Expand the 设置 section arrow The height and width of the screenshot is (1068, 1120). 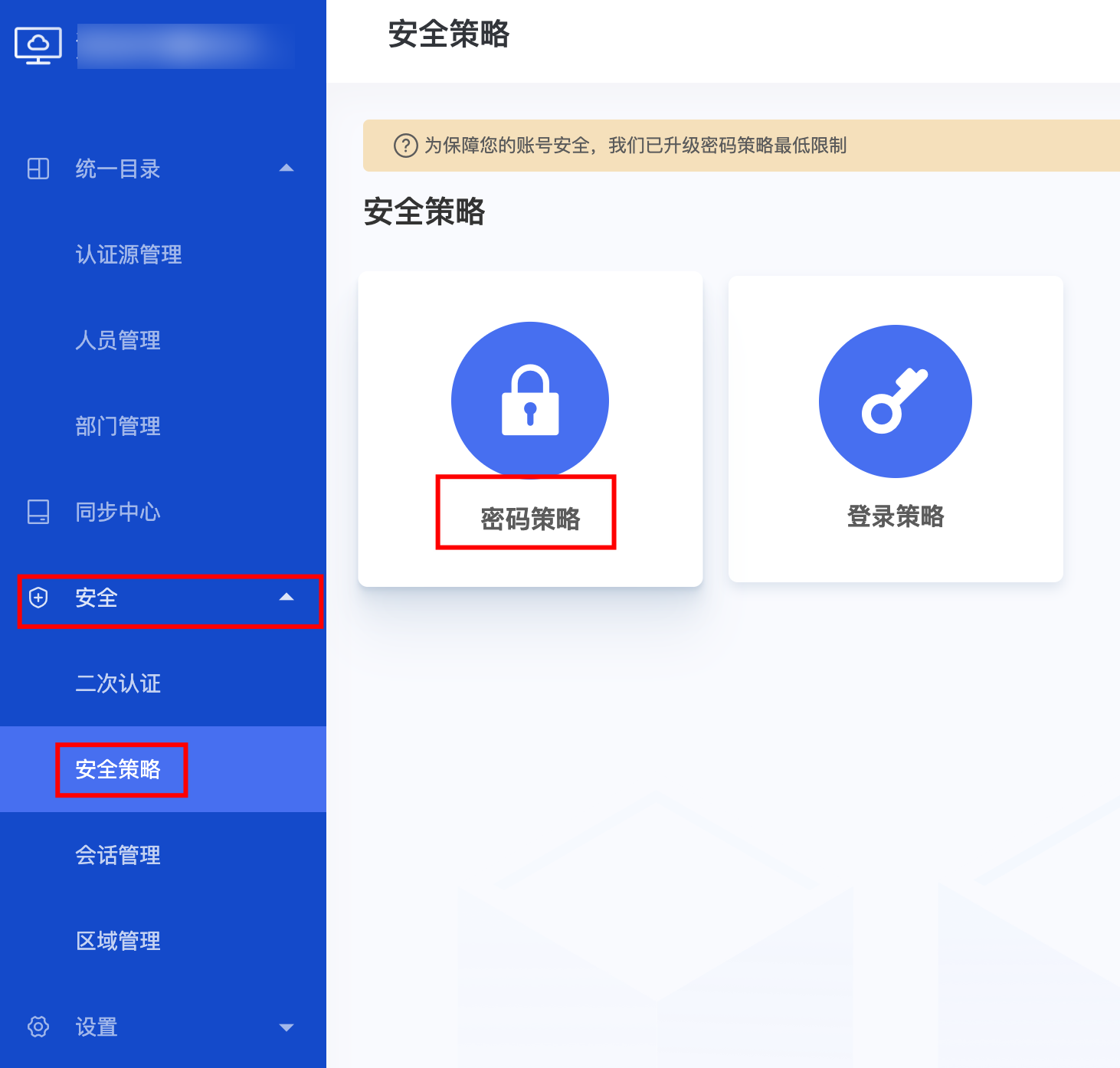(287, 1027)
